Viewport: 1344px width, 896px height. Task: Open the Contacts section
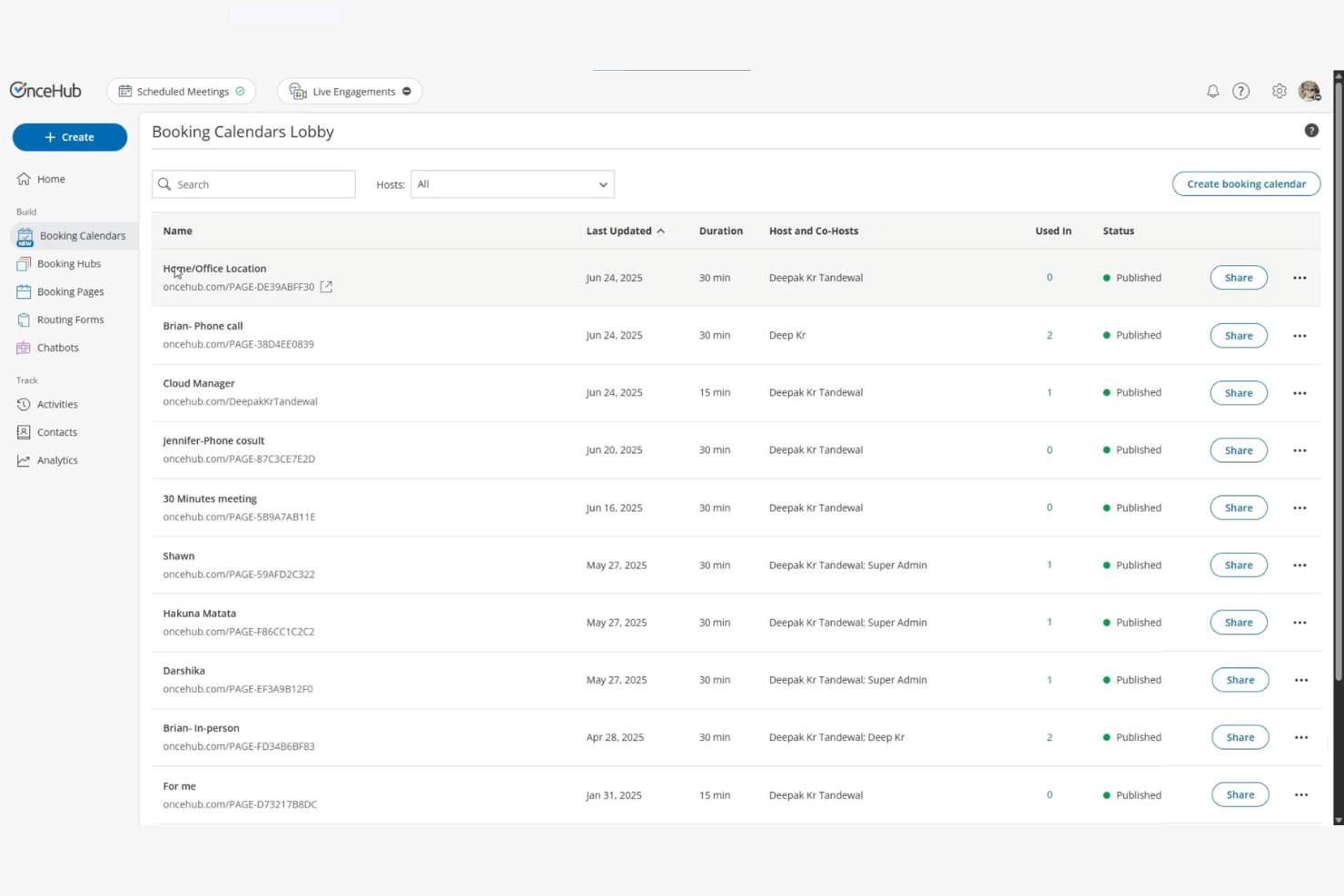(x=56, y=431)
